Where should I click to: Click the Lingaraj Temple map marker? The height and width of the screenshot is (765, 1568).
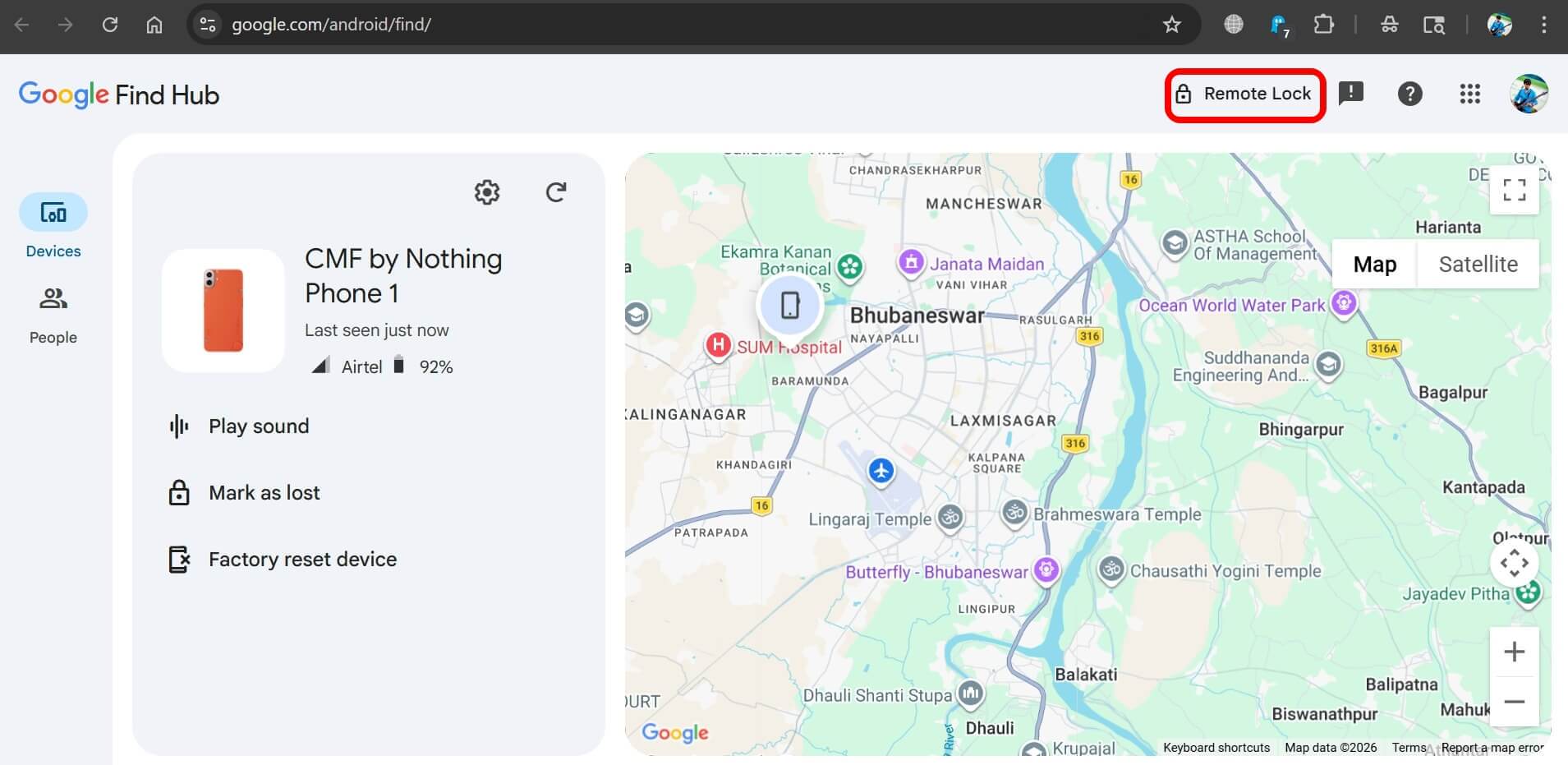pyautogui.click(x=950, y=518)
